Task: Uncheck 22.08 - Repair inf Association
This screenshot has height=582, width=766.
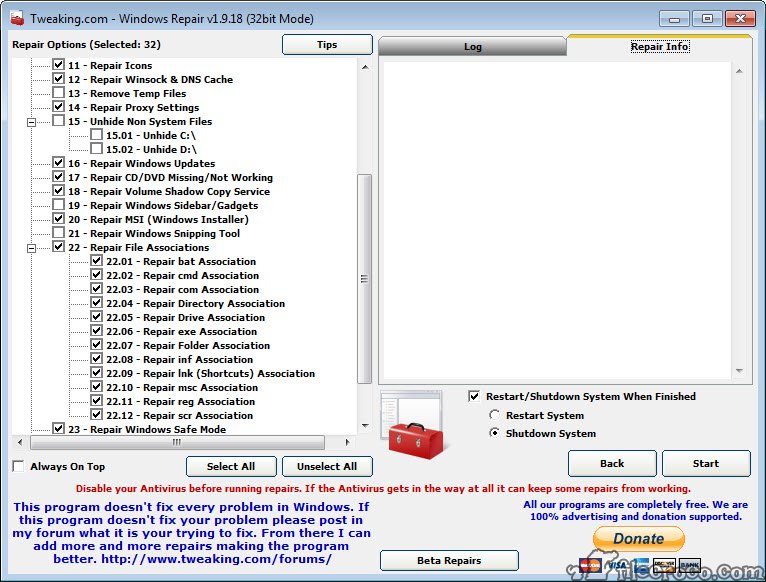Action: click(97, 359)
